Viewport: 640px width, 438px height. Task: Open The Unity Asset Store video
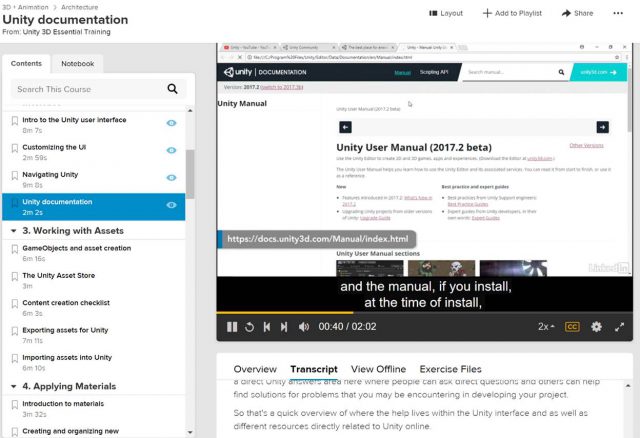coord(59,276)
